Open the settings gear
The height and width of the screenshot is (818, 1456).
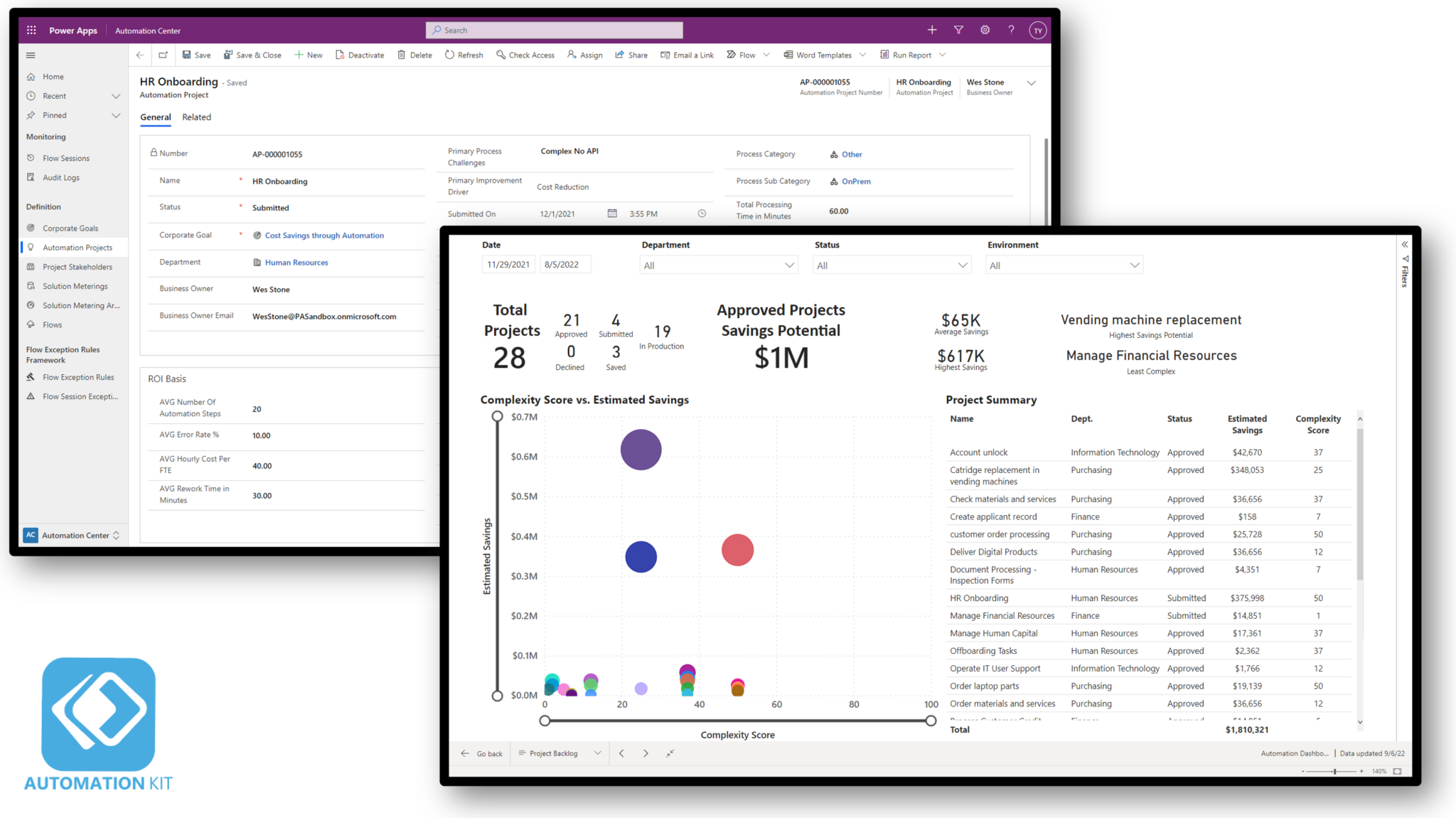tap(985, 30)
